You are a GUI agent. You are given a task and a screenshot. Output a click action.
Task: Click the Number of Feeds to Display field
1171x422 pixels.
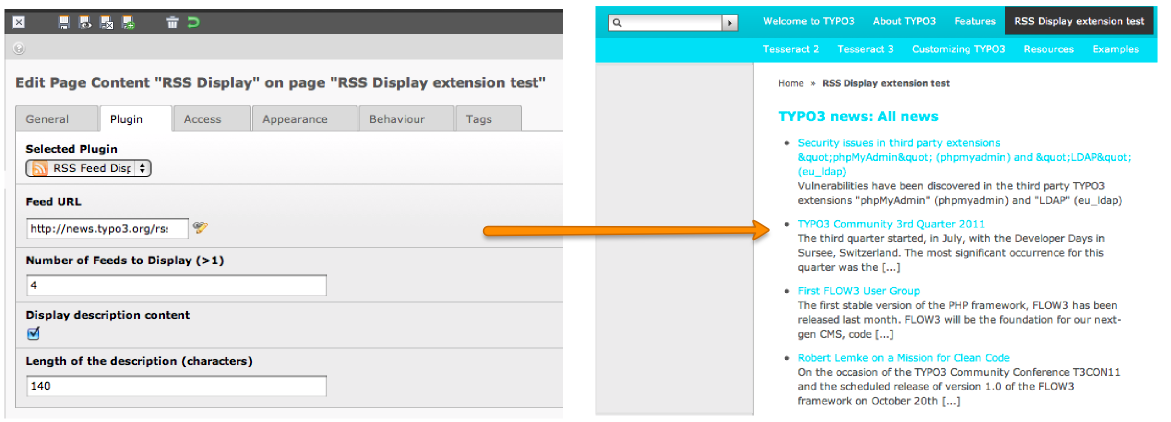176,286
